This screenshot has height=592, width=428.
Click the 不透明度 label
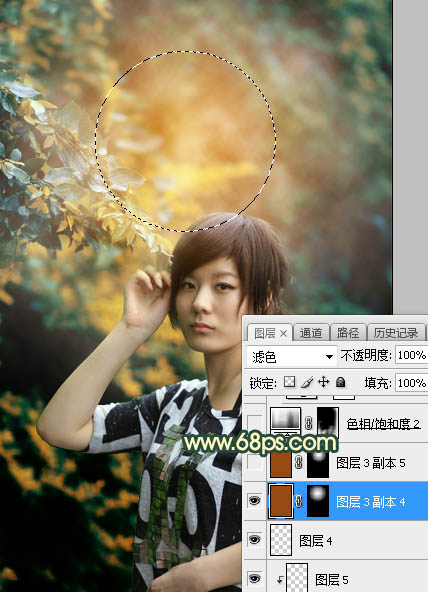click(x=365, y=355)
